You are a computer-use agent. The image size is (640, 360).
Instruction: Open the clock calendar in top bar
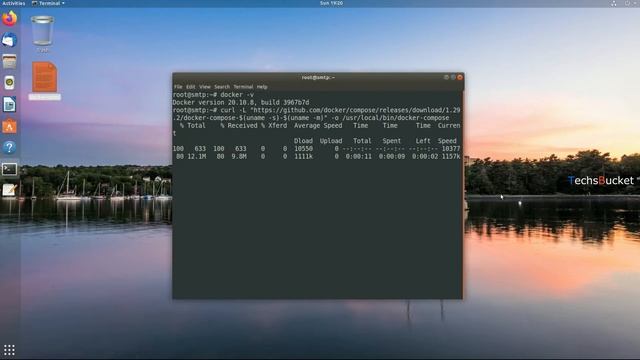(331, 3)
